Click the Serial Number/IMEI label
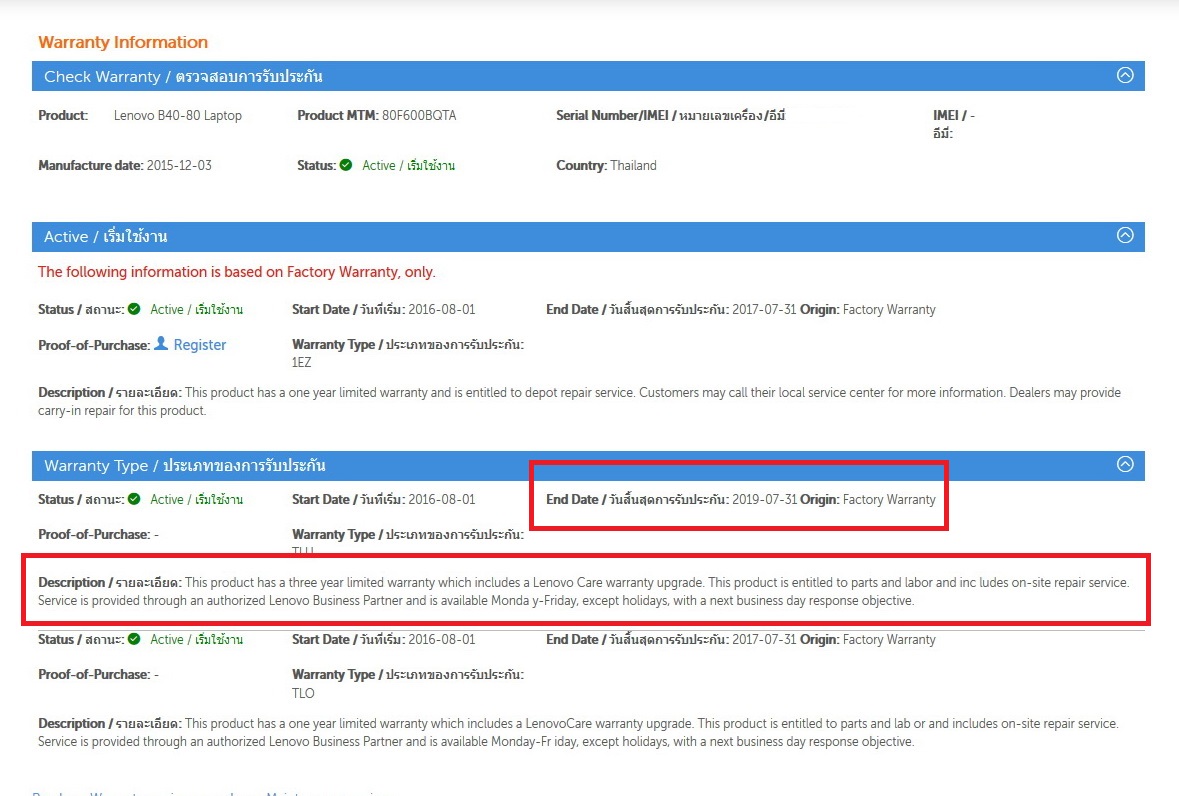This screenshot has width=1179, height=796. (670, 116)
